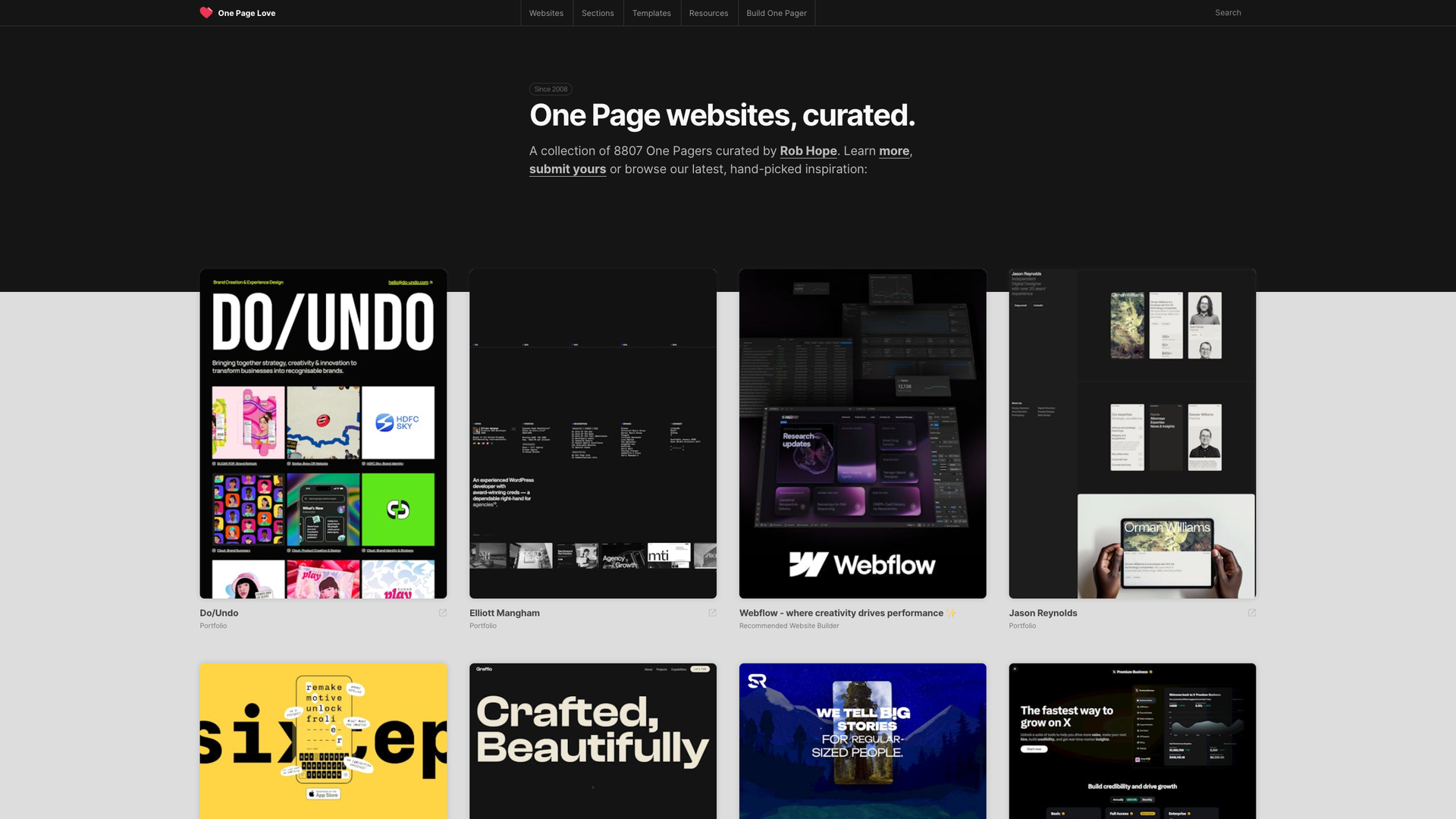The height and width of the screenshot is (819, 1456).
Task: Open the 'submit yours' link
Action: 567,169
